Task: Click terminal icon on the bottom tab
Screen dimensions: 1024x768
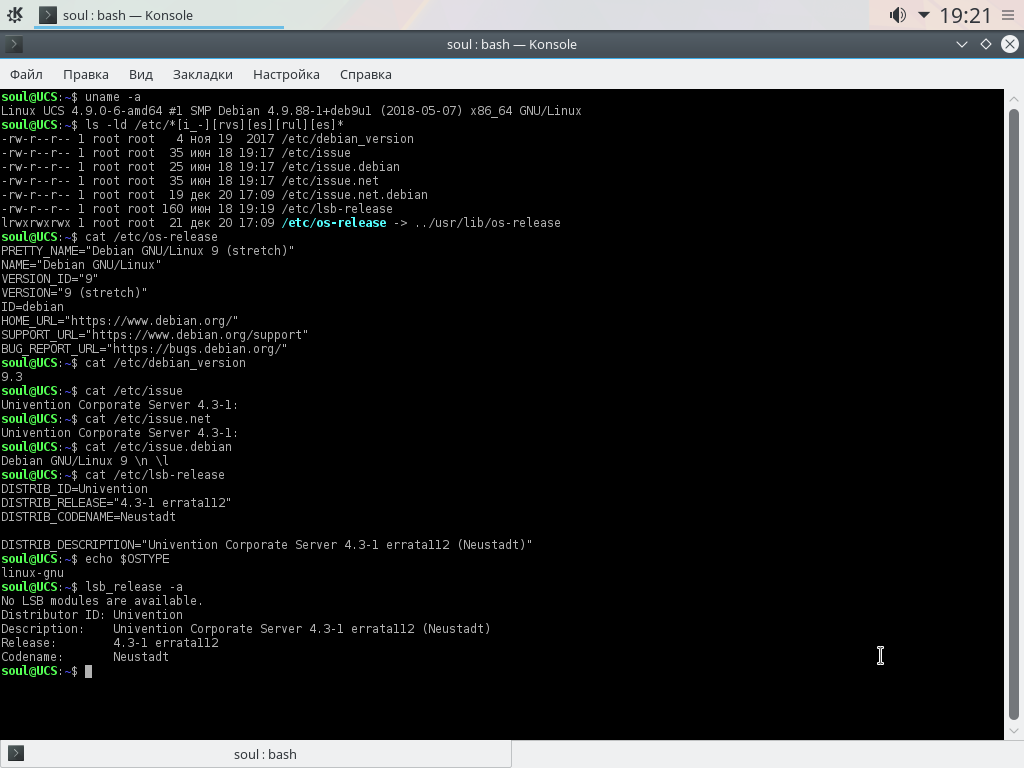Action: [x=16, y=754]
